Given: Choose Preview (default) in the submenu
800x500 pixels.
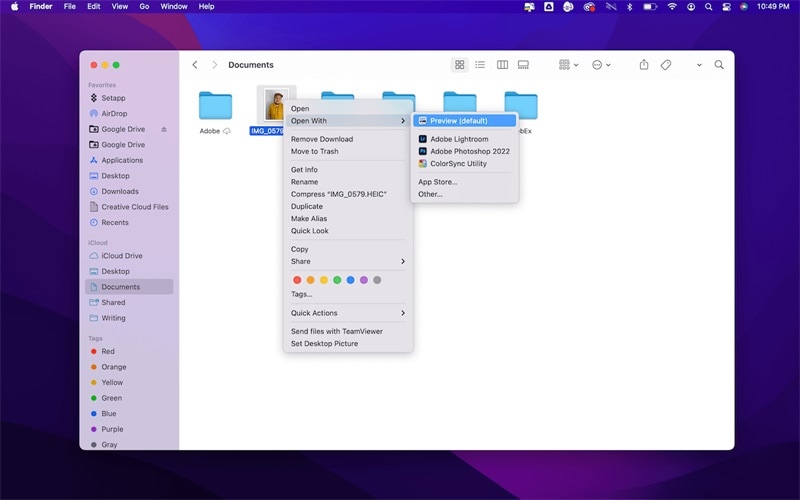Looking at the screenshot, I should coord(465,121).
